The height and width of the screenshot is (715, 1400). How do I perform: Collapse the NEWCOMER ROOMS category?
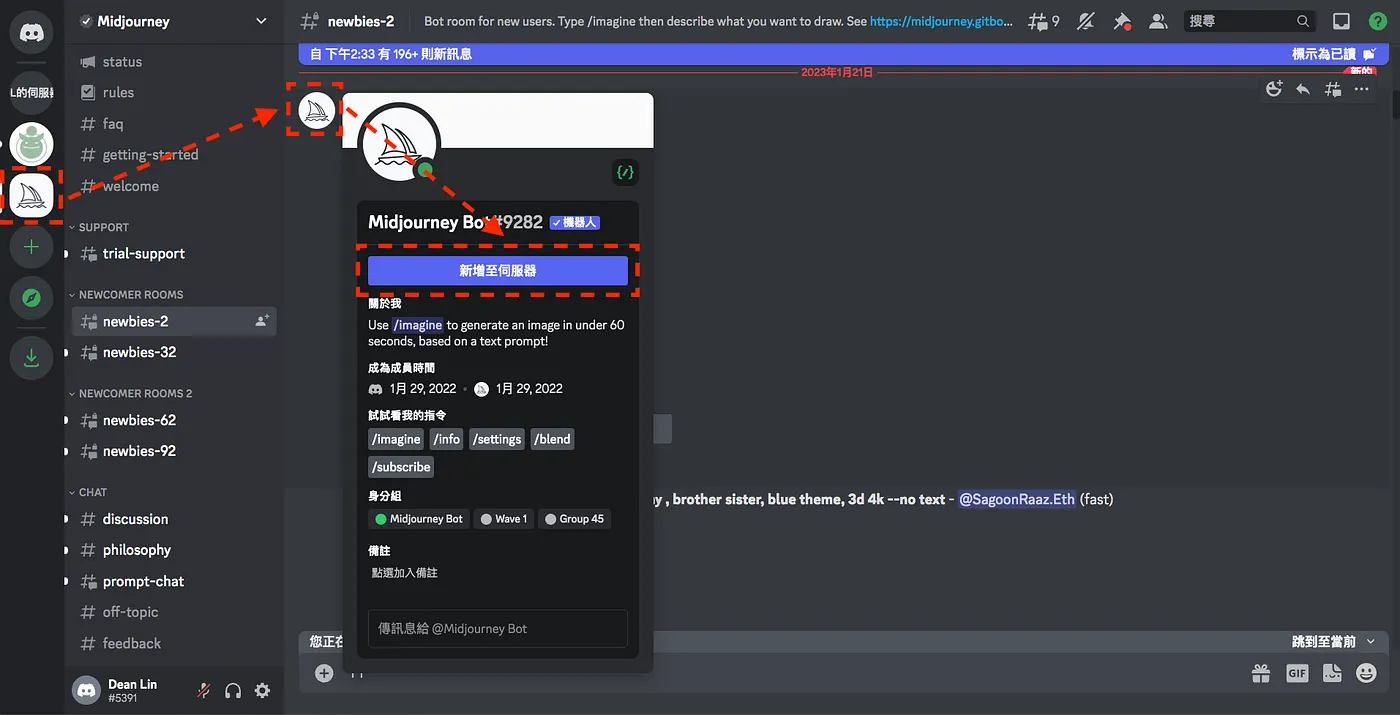point(126,295)
